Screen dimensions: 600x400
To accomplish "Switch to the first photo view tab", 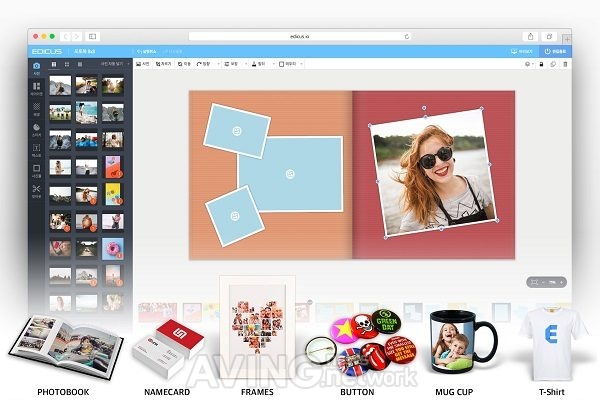I will pos(54,64).
